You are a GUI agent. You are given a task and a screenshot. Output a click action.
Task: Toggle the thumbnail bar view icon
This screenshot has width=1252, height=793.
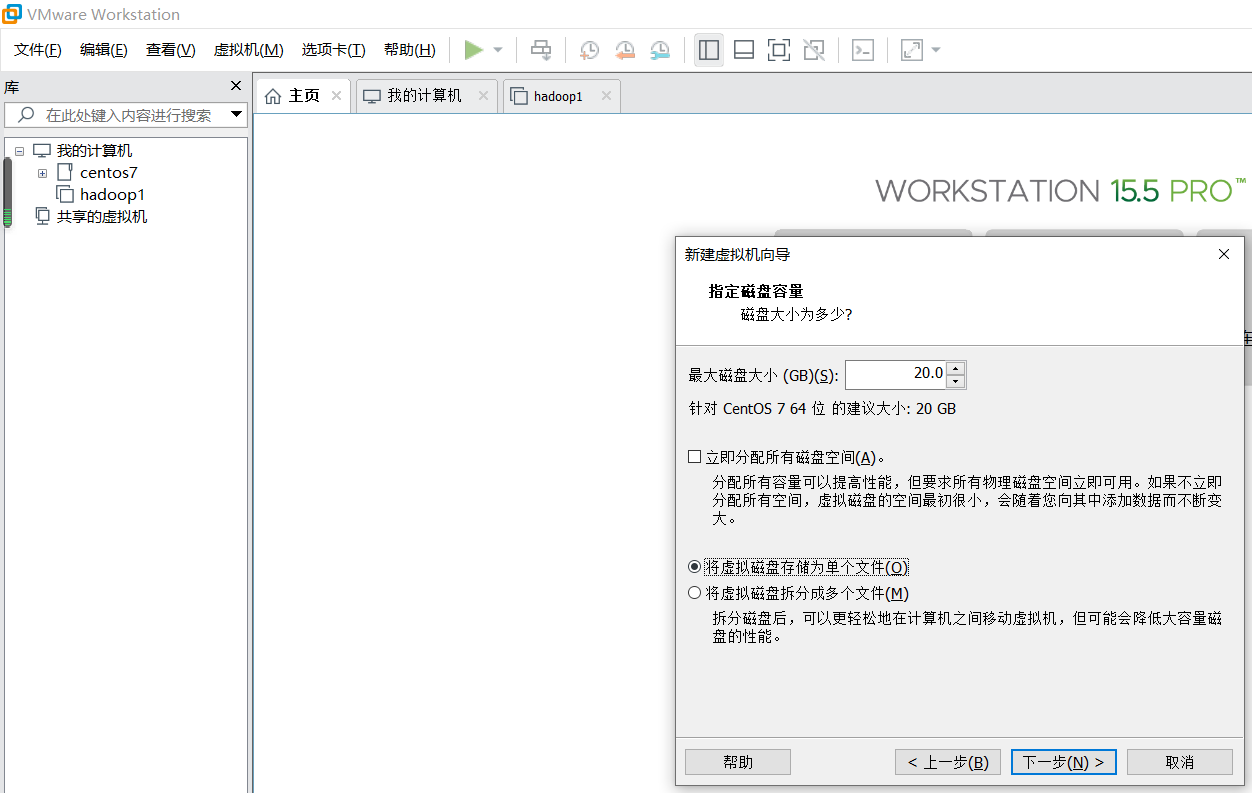[744, 50]
